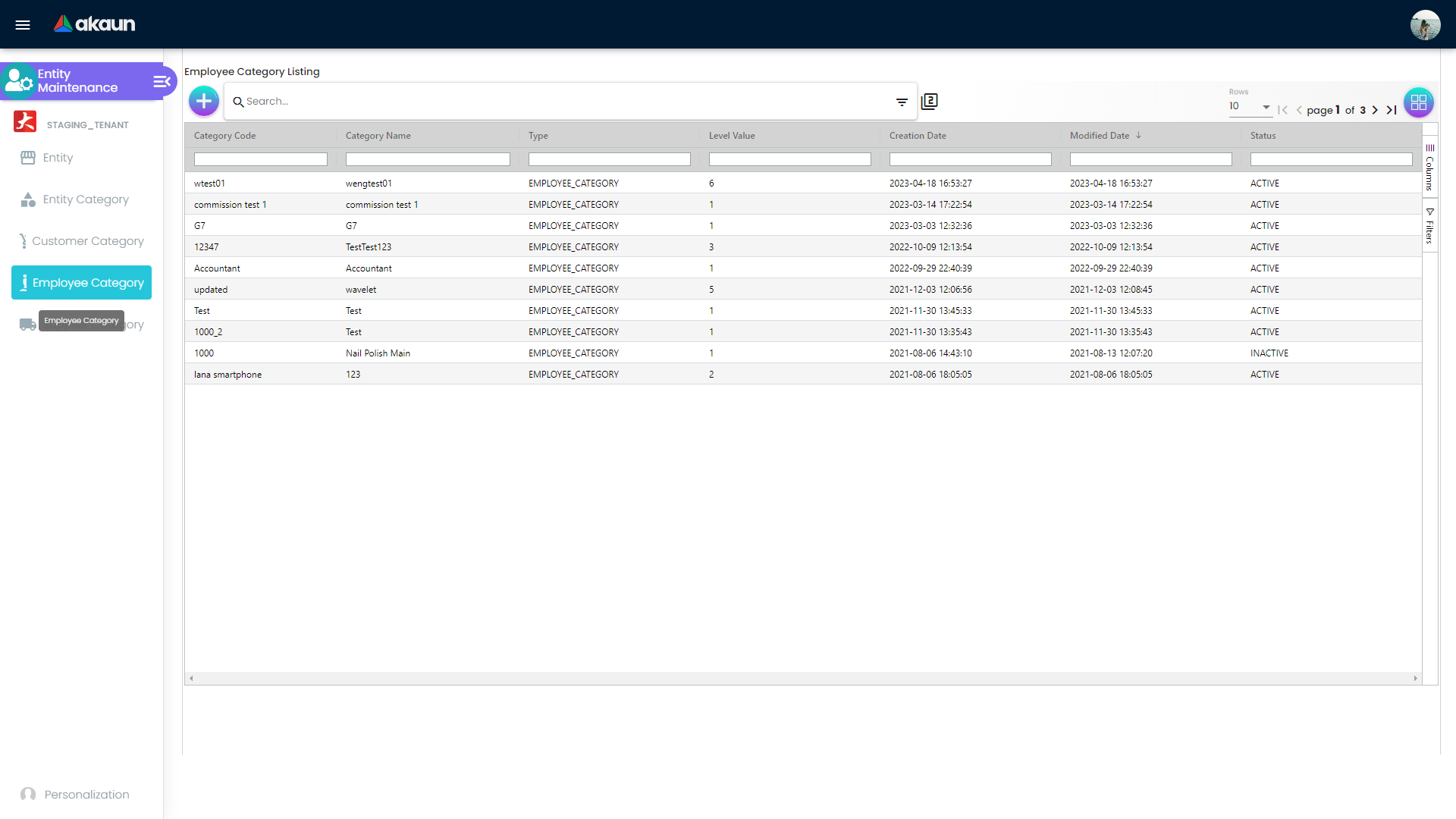Screen dimensions: 1456x819
Task: Type in the Category Code filter field
Action: click(x=260, y=159)
